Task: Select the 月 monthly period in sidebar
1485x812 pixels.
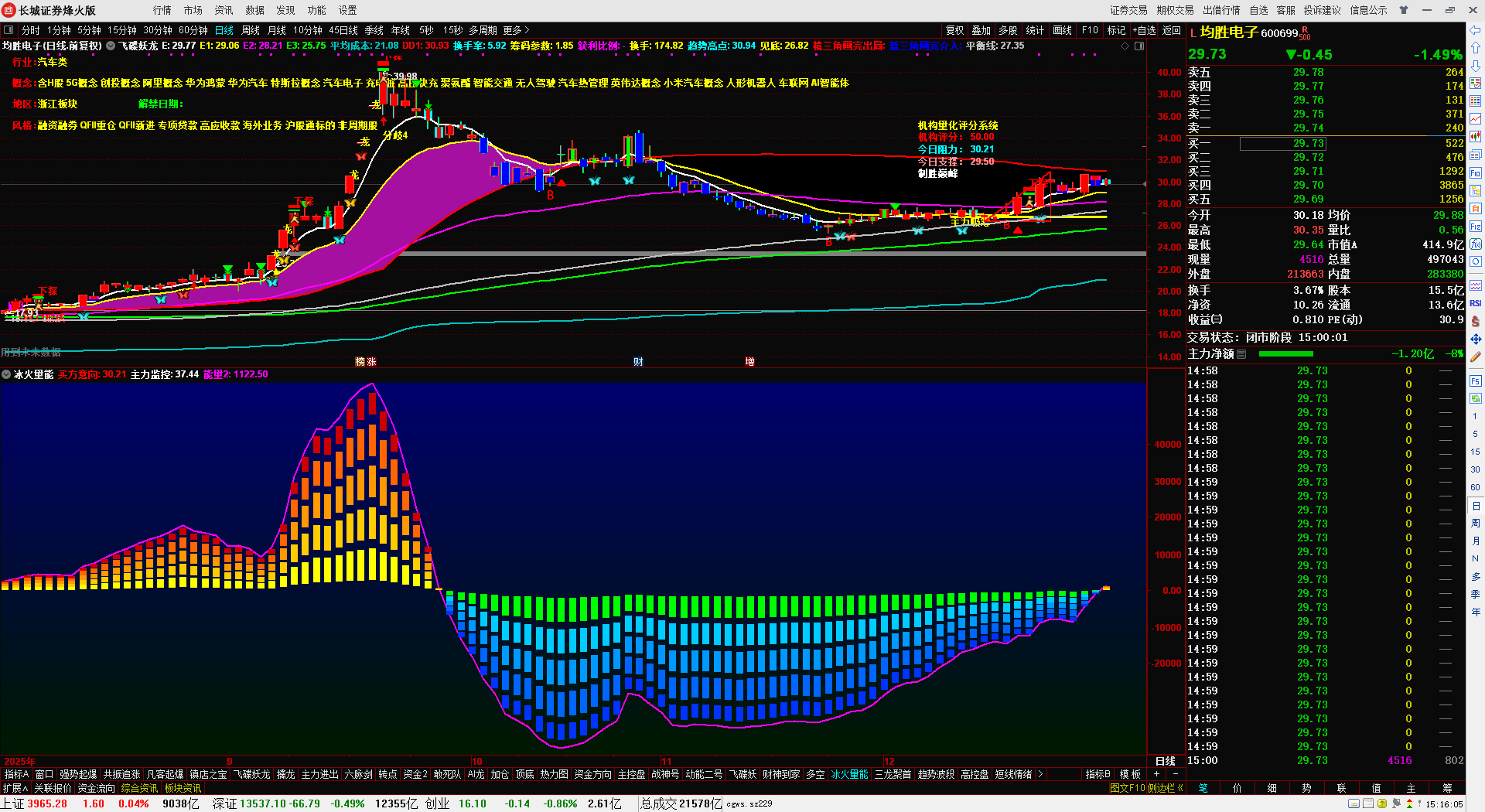Action: click(1476, 541)
